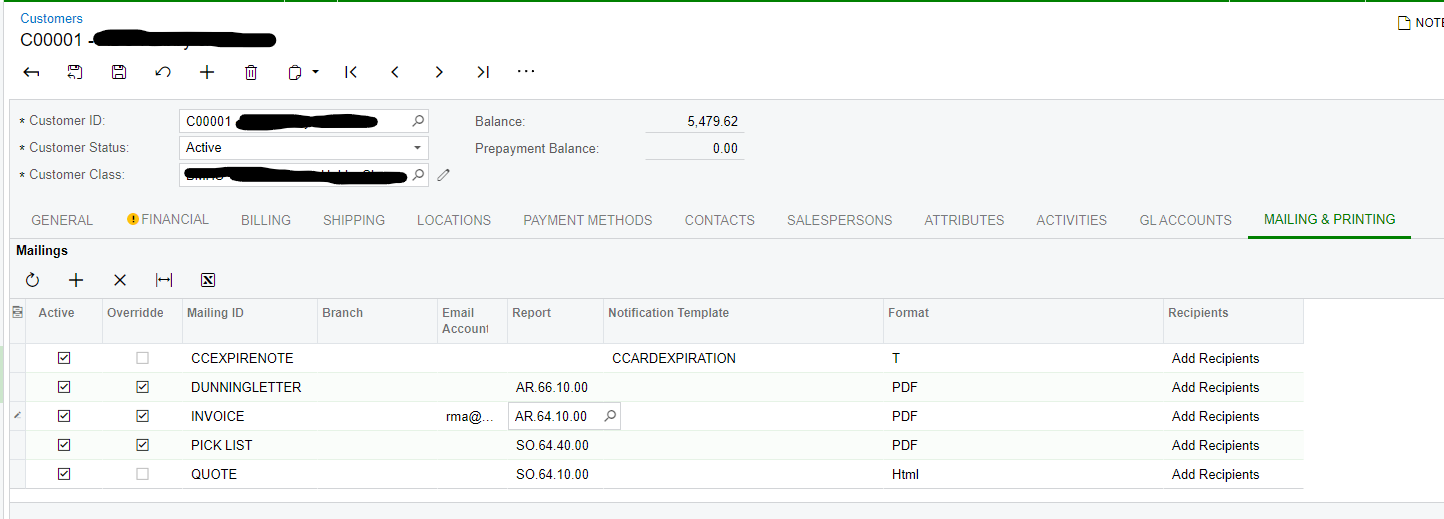This screenshot has height=519, width=1444.
Task: Click the Customers breadcrumb link
Action: pyautogui.click(x=52, y=18)
